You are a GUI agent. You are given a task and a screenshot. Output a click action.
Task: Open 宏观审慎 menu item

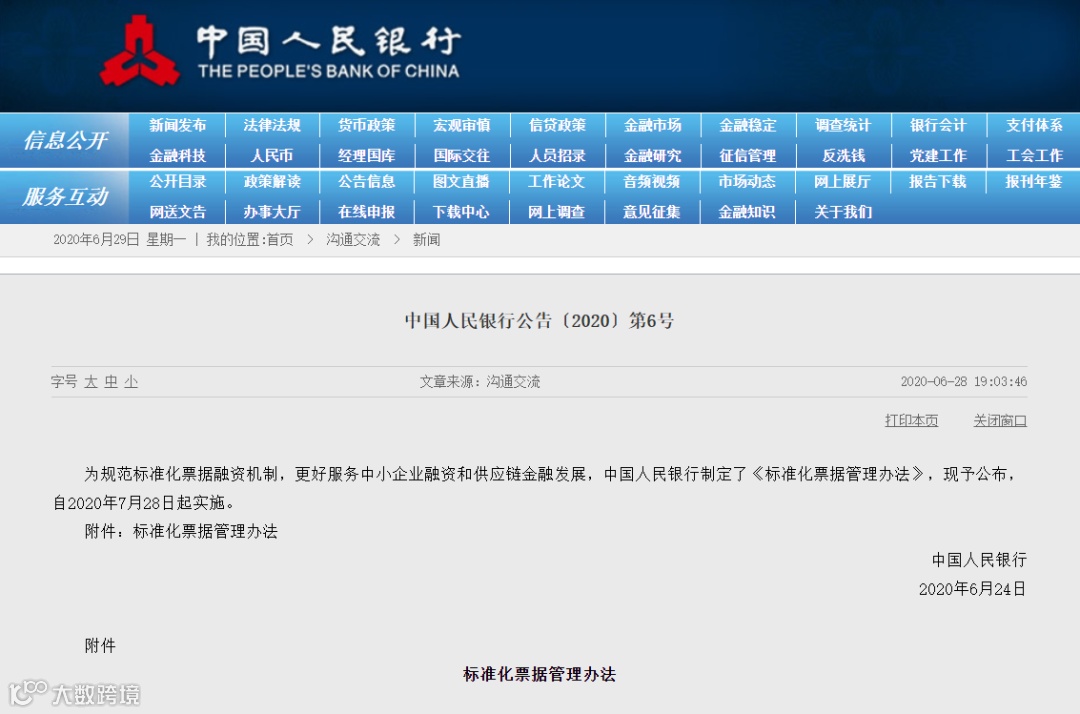[462, 125]
